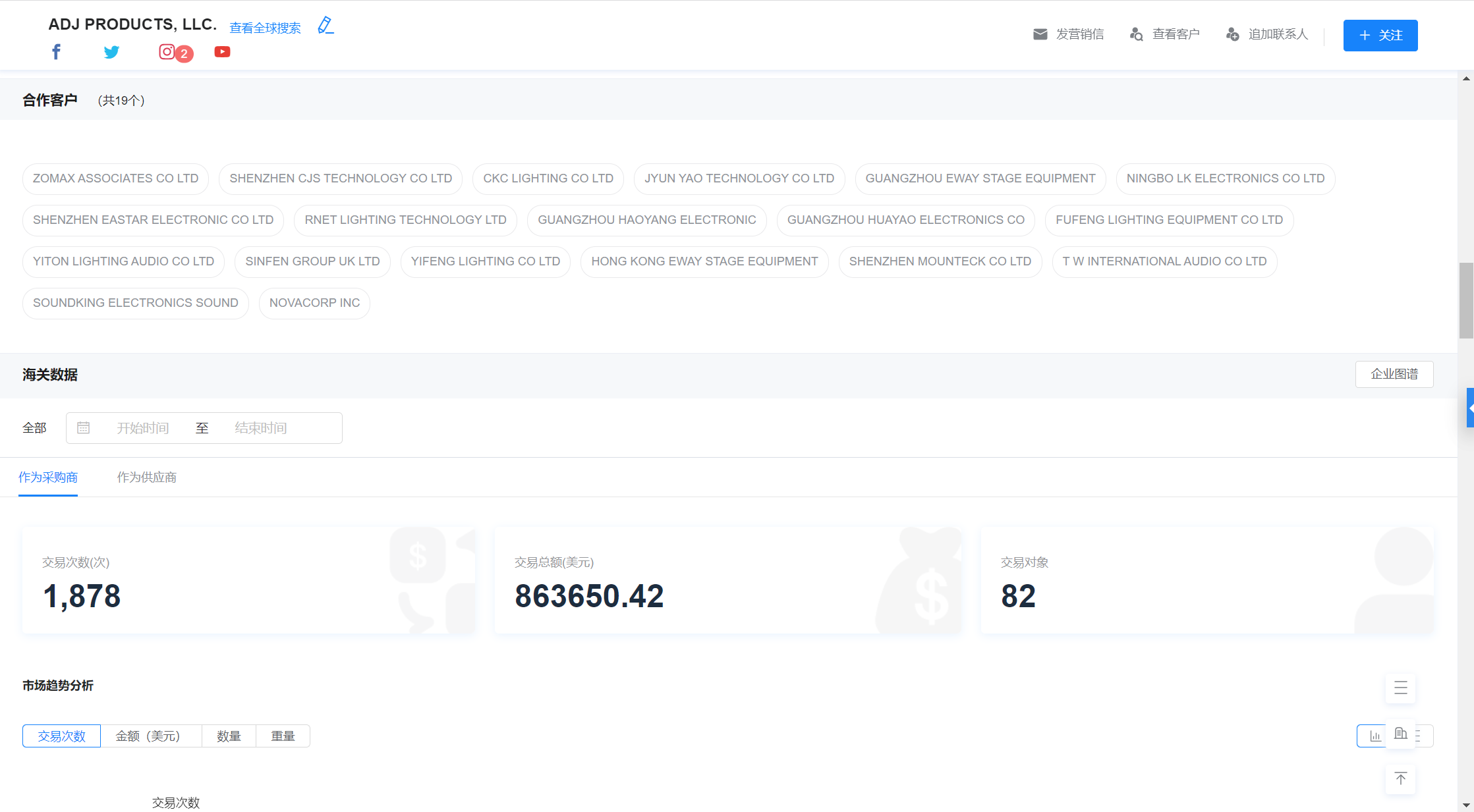Click the back-to-top arrow icon

pyautogui.click(x=1401, y=779)
